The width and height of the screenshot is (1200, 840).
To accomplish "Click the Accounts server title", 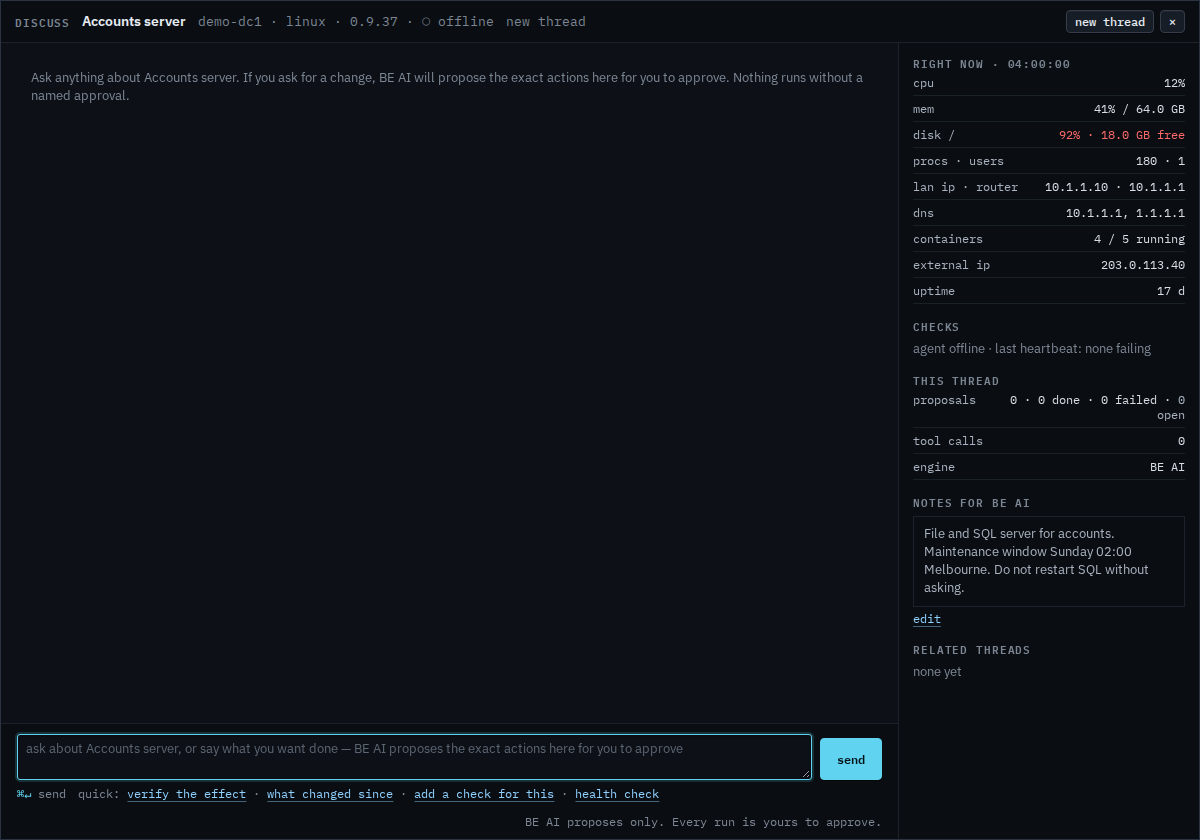I will [134, 21].
